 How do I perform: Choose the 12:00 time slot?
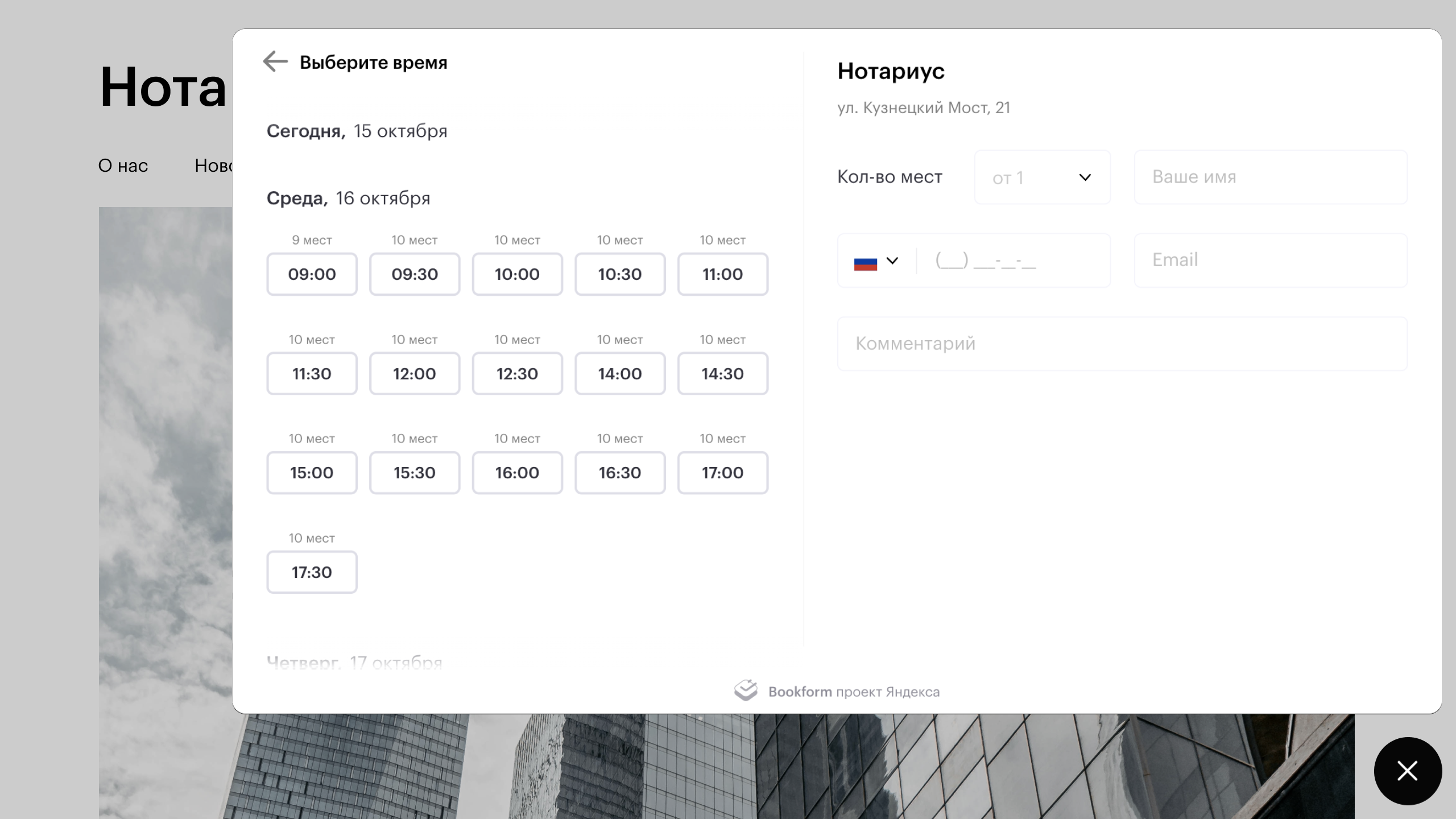[x=415, y=374]
